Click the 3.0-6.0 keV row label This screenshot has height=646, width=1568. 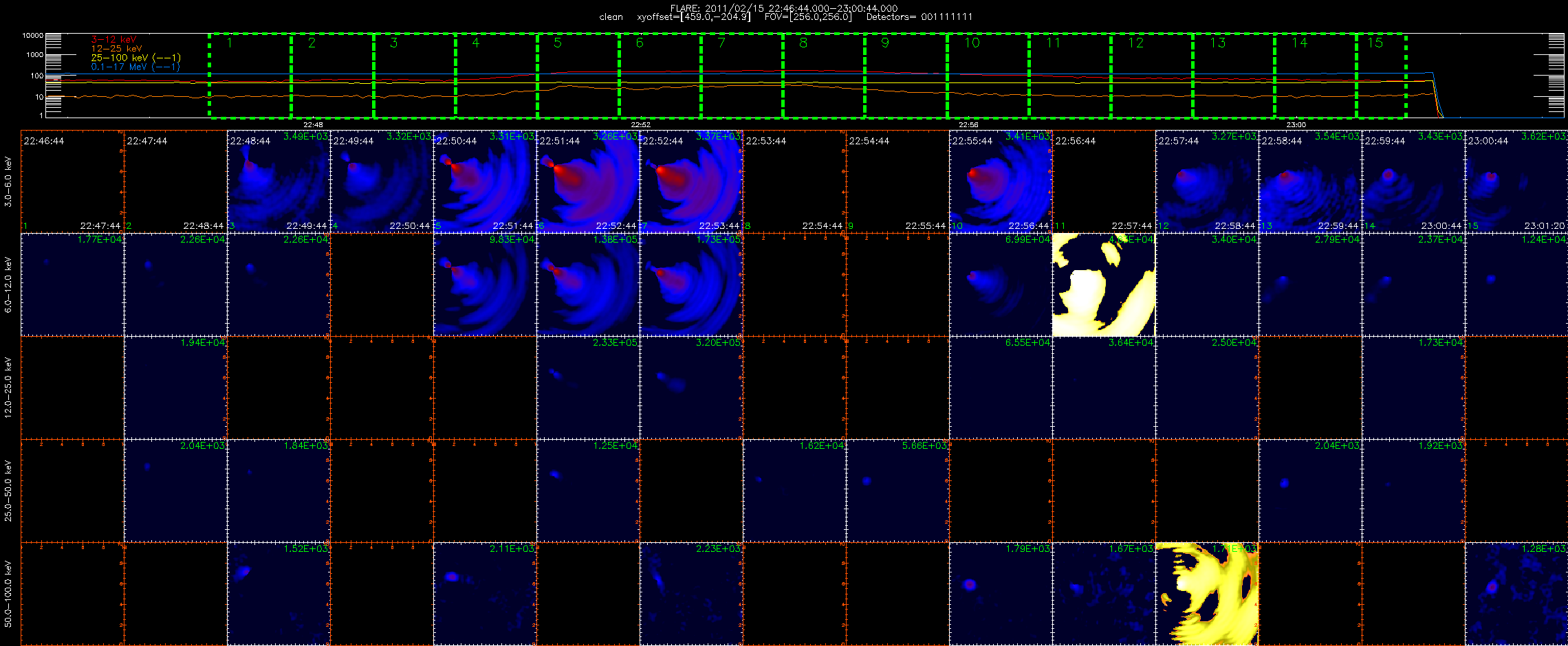tap(8, 181)
